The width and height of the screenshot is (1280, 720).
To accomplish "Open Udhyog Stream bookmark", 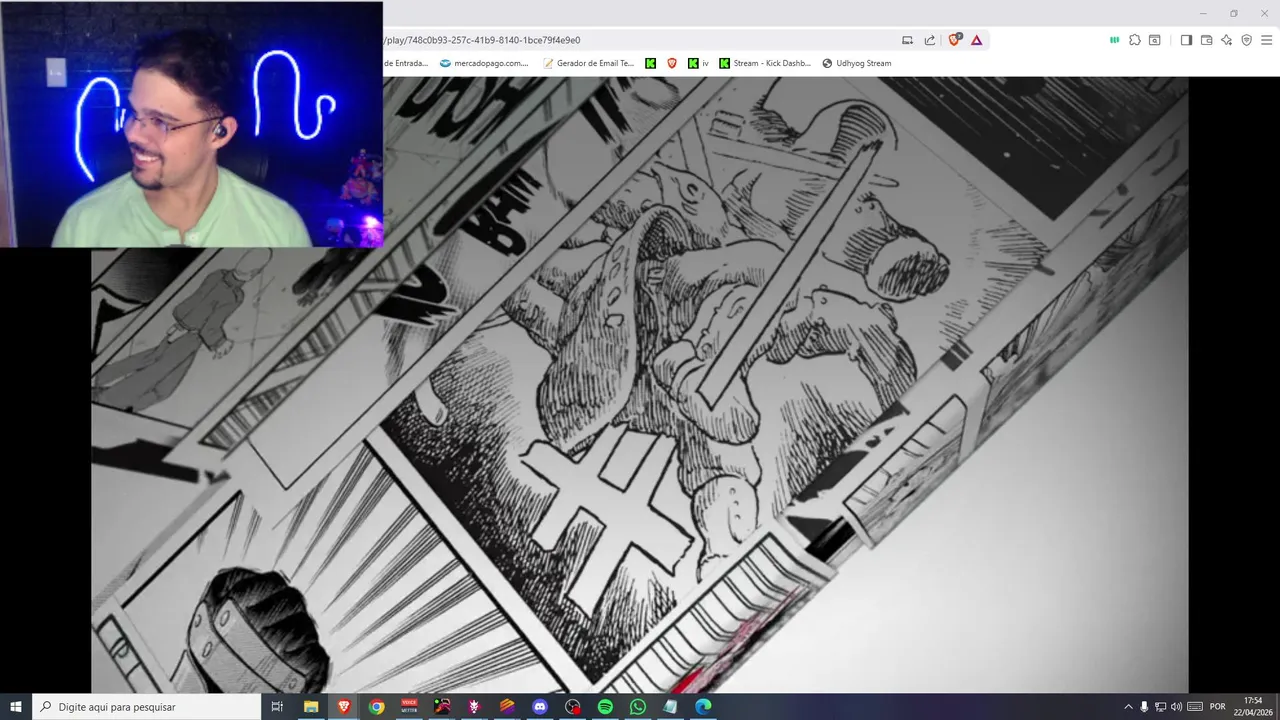I will 856,63.
